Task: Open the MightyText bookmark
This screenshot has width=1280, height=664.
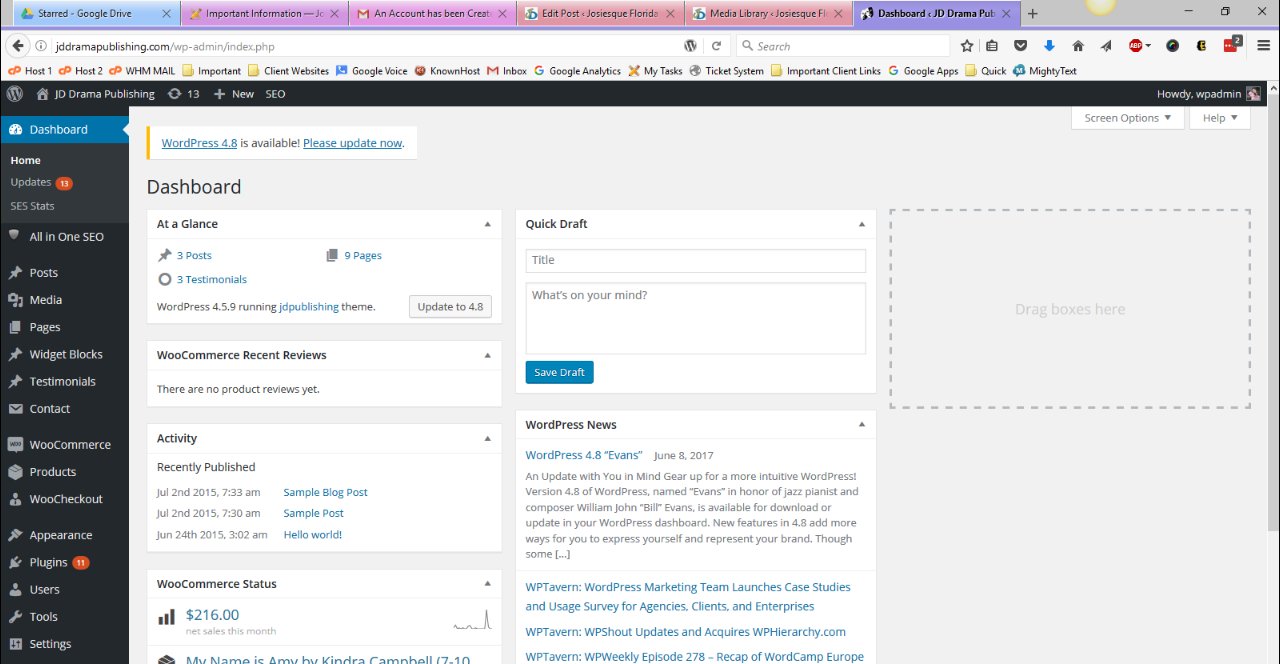Action: pyautogui.click(x=1045, y=71)
